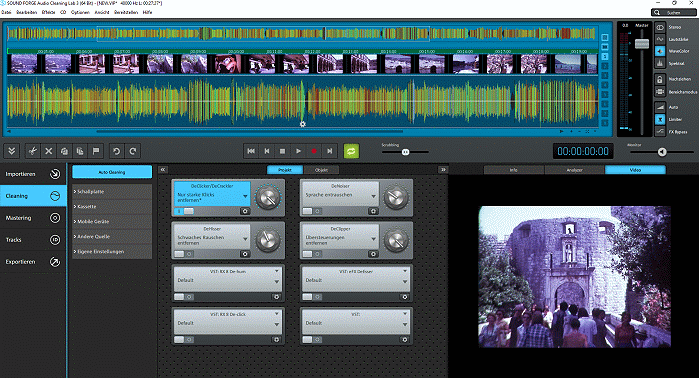Click the DeClicker/DeCrackler amount knob
The width and height of the screenshot is (699, 378).
click(267, 197)
